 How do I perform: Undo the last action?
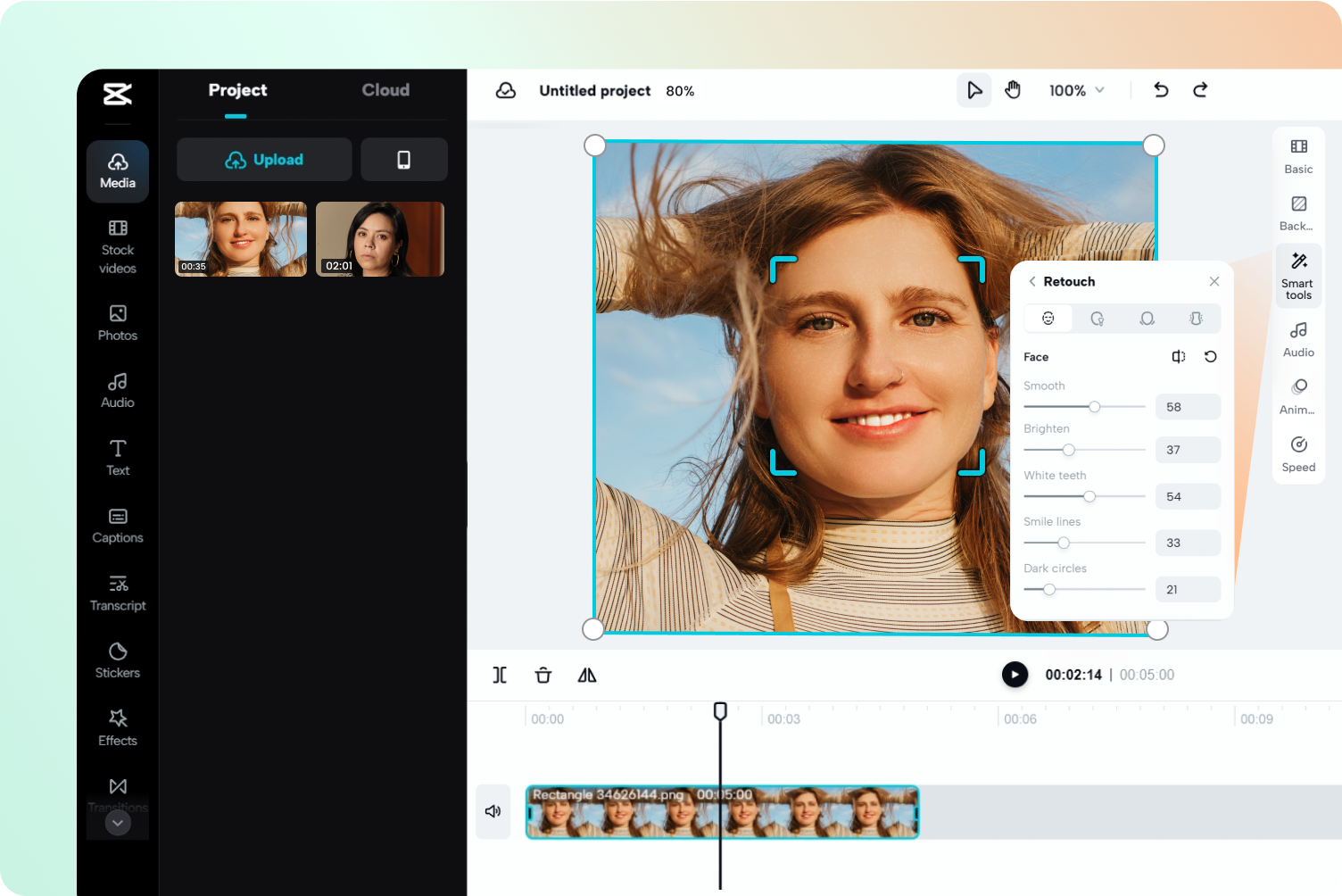(x=1161, y=90)
